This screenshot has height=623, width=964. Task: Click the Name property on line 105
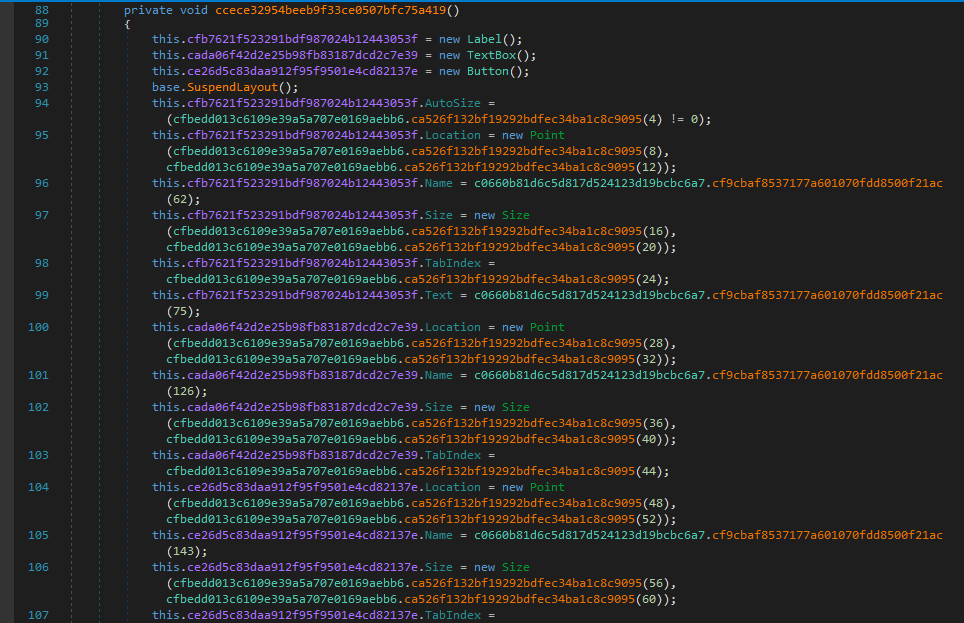[438, 535]
